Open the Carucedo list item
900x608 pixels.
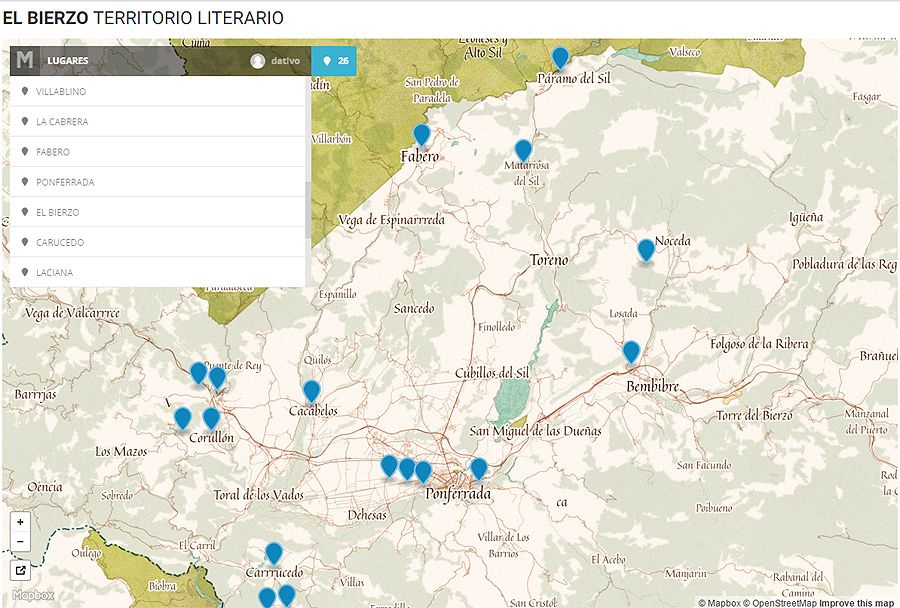click(x=60, y=243)
